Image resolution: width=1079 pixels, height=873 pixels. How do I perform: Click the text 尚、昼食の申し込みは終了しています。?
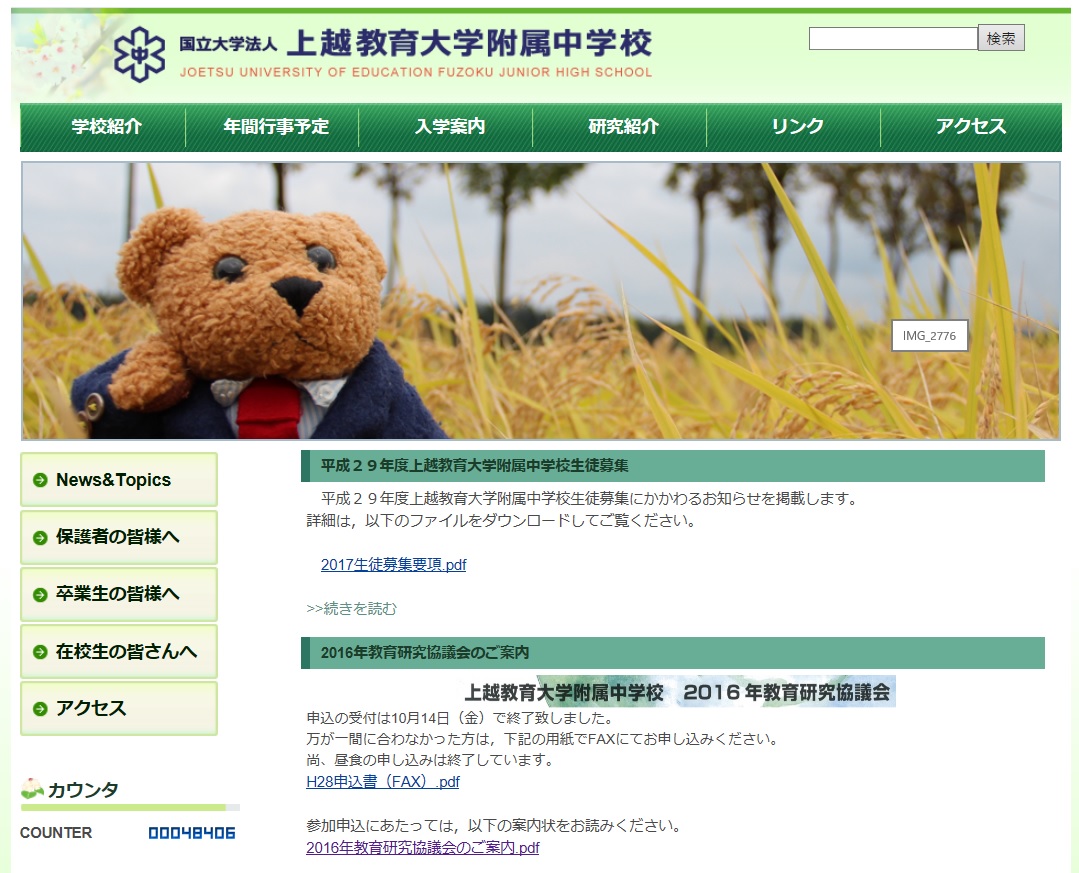(x=430, y=760)
